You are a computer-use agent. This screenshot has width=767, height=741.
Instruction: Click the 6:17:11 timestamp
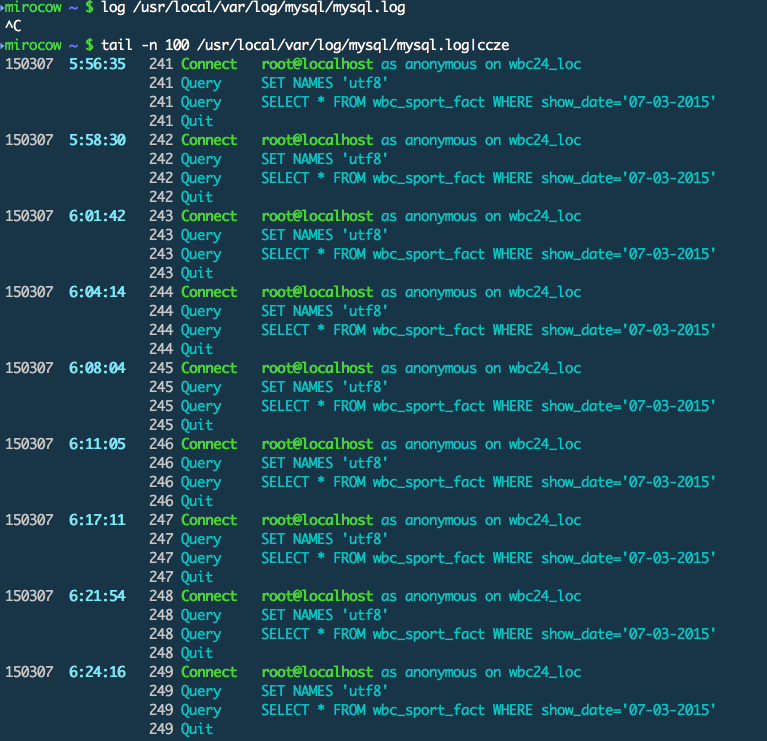click(97, 520)
